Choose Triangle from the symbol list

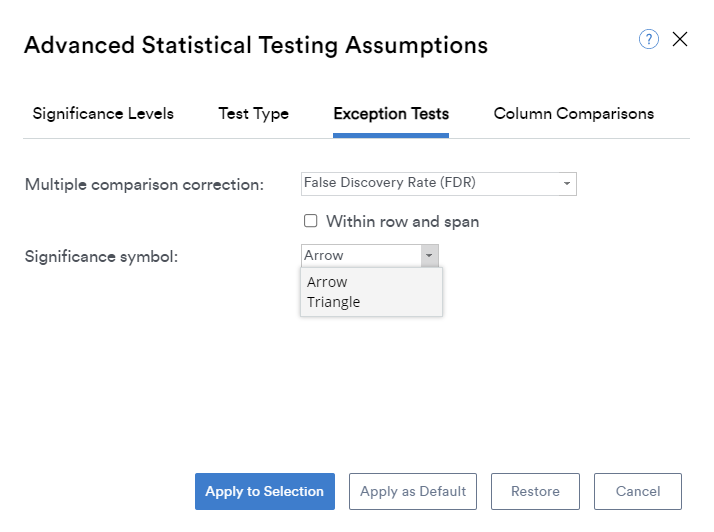(334, 302)
